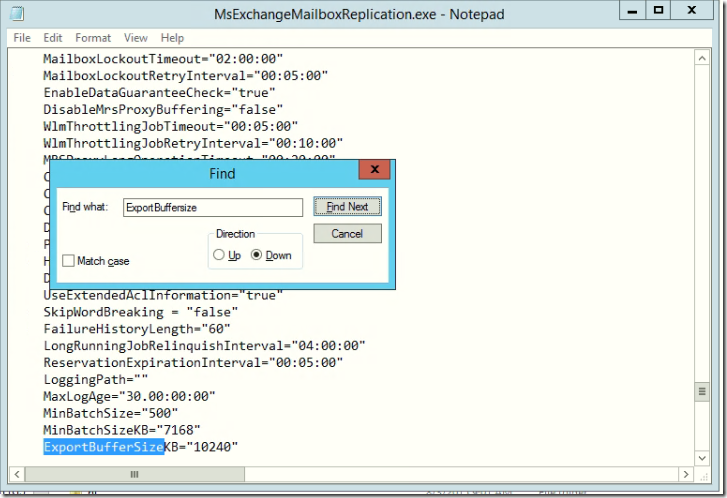Select the Up direction radio button
727x498 pixels.
218,255
